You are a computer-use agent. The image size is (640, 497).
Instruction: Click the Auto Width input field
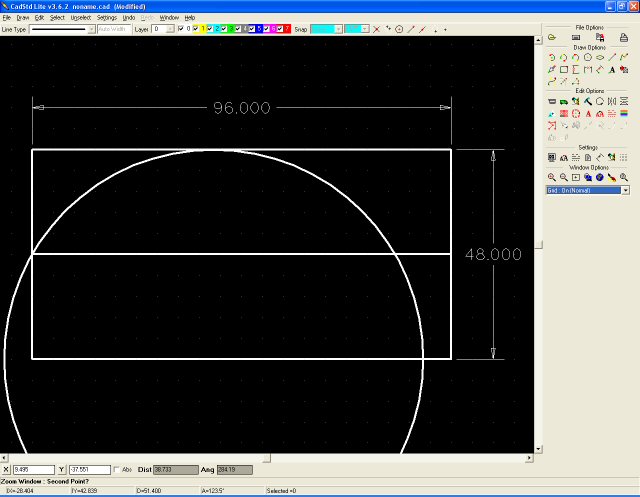114,29
